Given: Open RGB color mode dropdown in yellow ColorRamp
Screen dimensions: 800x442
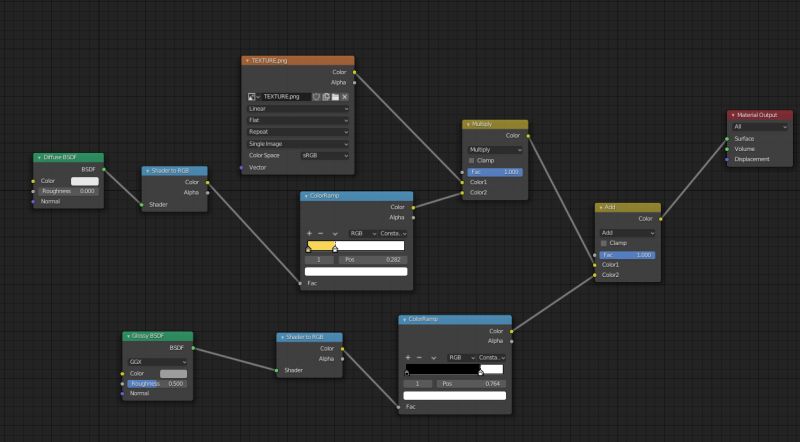Looking at the screenshot, I should click(x=363, y=233).
